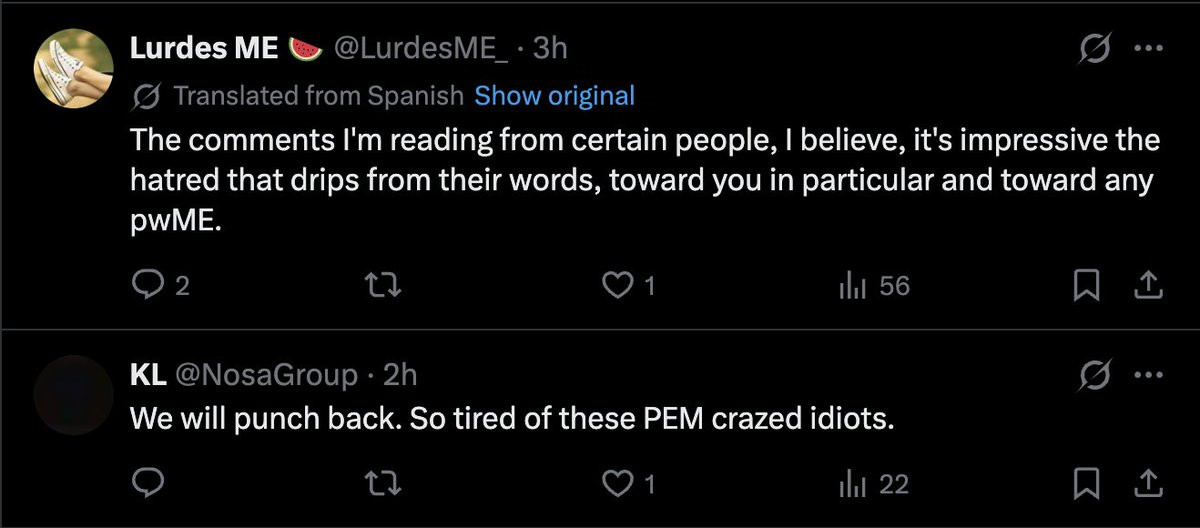Open Grok icon on Lurdes ME post
Screen dimensions: 1200x528
[1097, 49]
